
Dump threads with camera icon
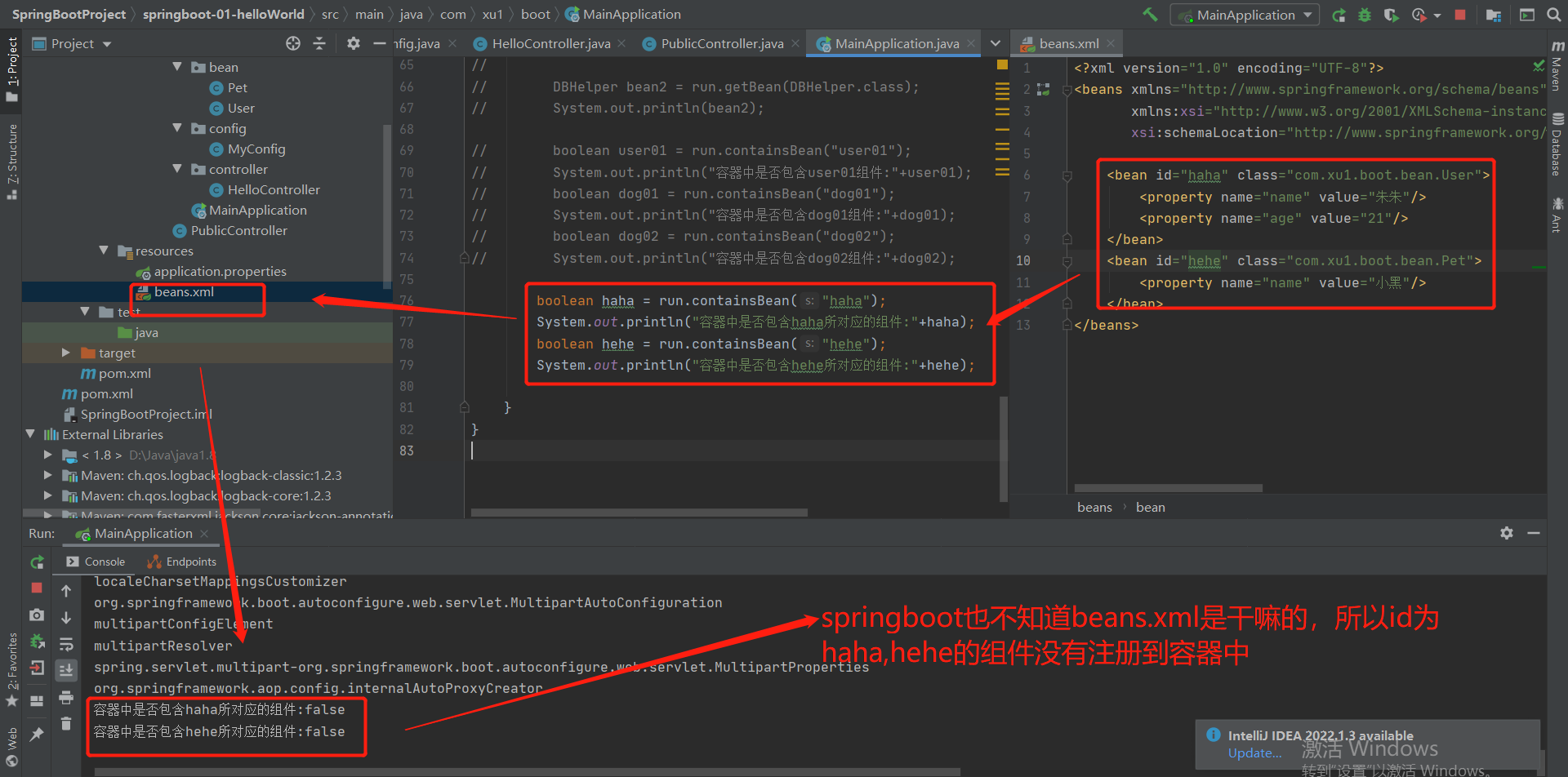37,615
